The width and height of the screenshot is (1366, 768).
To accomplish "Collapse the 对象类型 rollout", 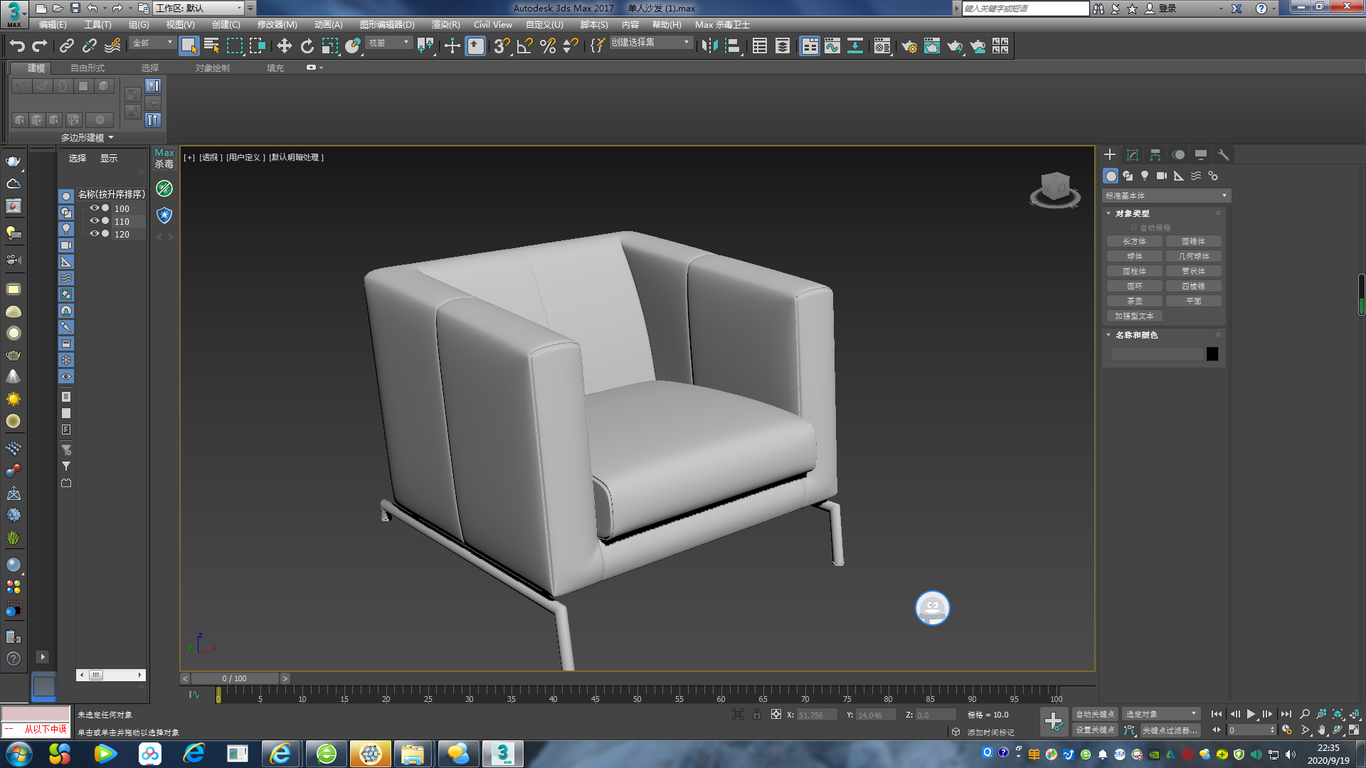I will [x=1108, y=213].
